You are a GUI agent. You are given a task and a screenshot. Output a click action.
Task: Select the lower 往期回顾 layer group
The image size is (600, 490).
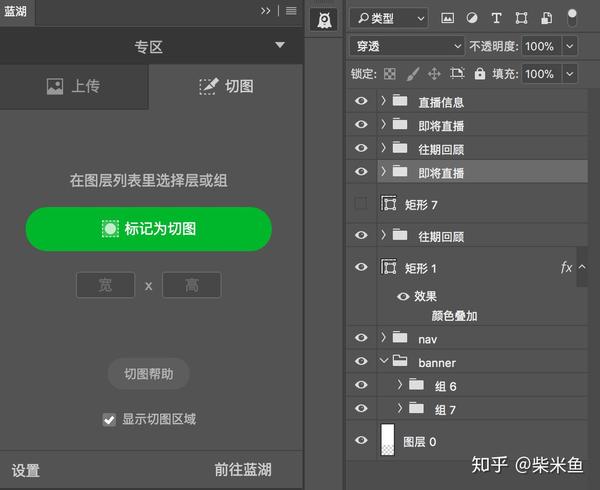482,235
